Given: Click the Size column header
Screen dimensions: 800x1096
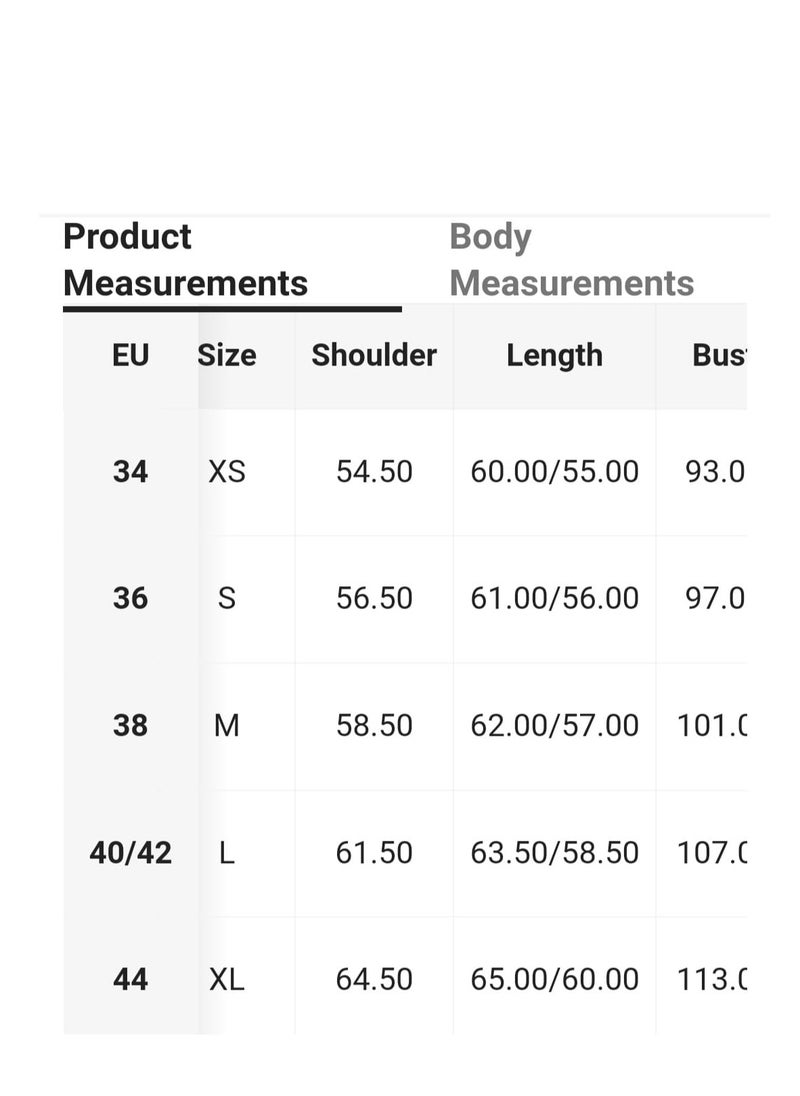Looking at the screenshot, I should pos(227,355).
